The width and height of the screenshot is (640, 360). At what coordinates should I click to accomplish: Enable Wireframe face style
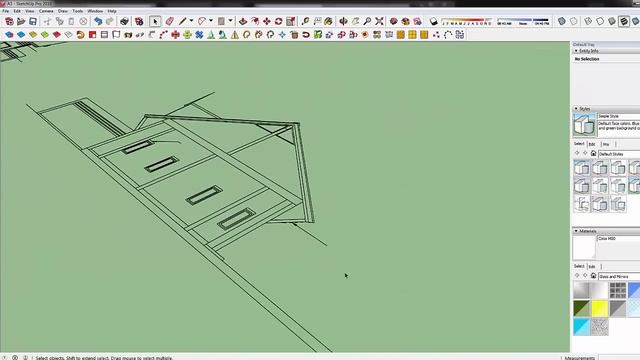(588, 21)
